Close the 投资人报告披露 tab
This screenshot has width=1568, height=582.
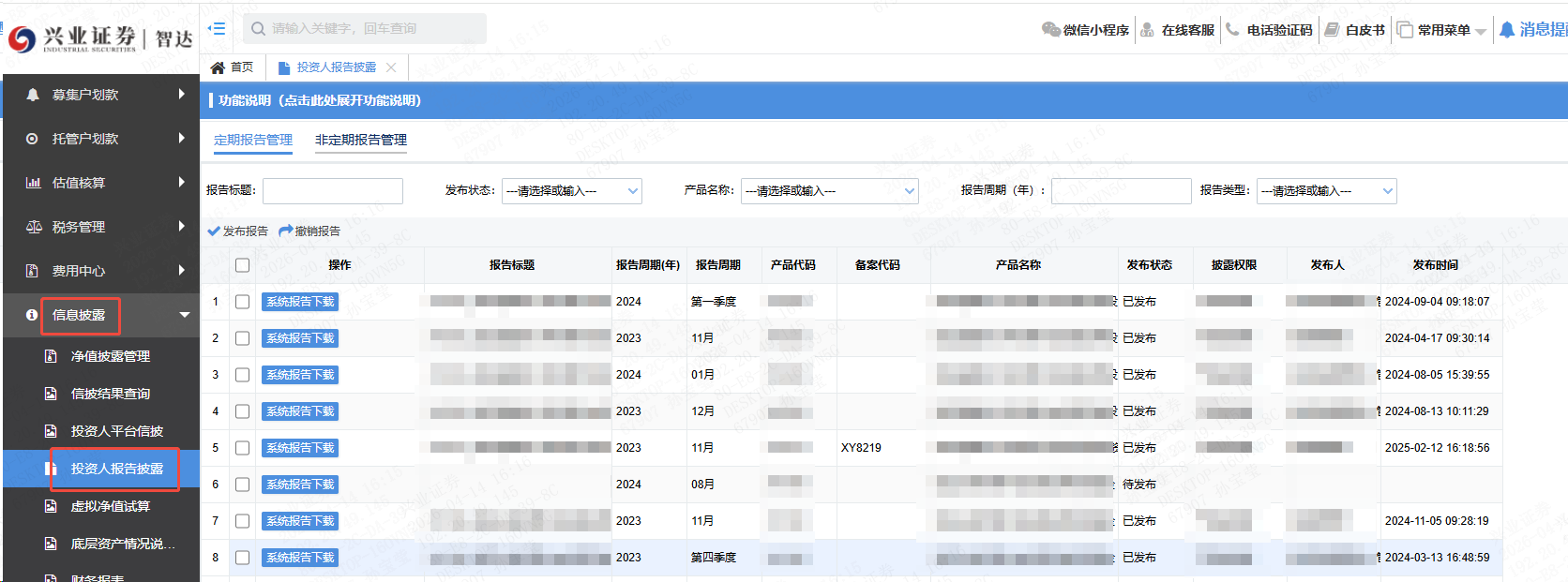point(391,67)
